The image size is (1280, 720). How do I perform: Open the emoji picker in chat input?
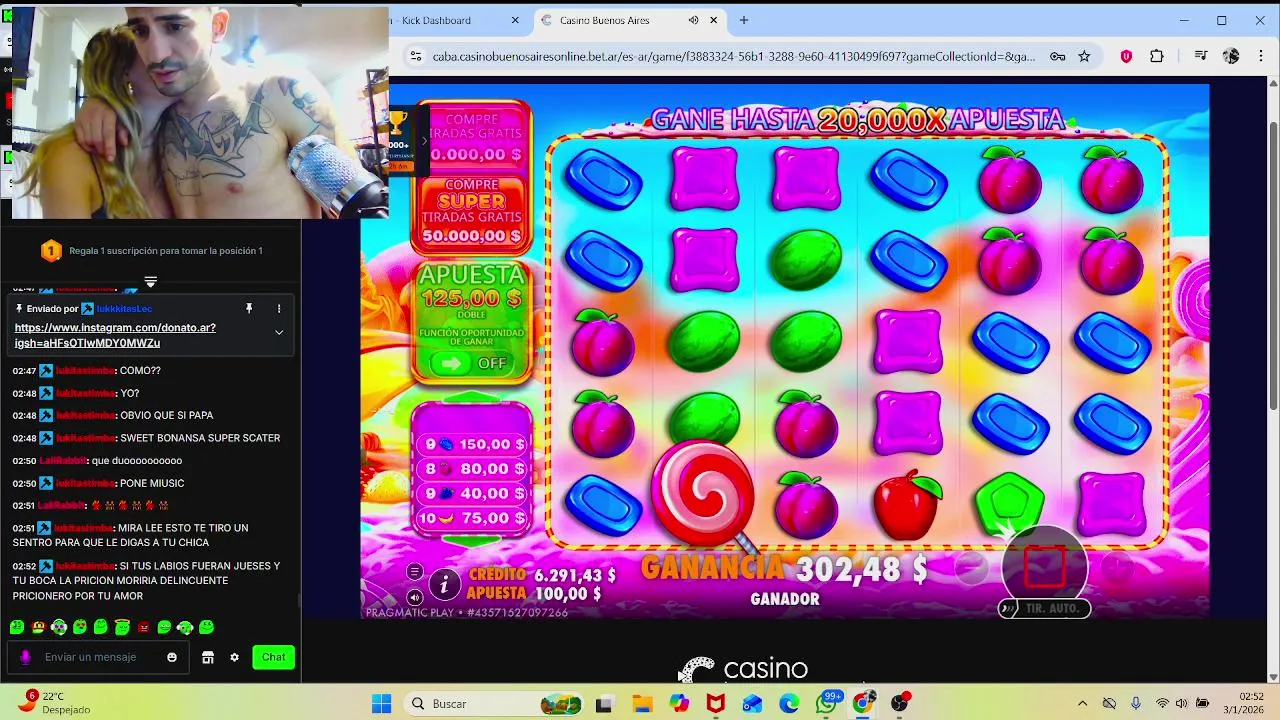pos(172,657)
